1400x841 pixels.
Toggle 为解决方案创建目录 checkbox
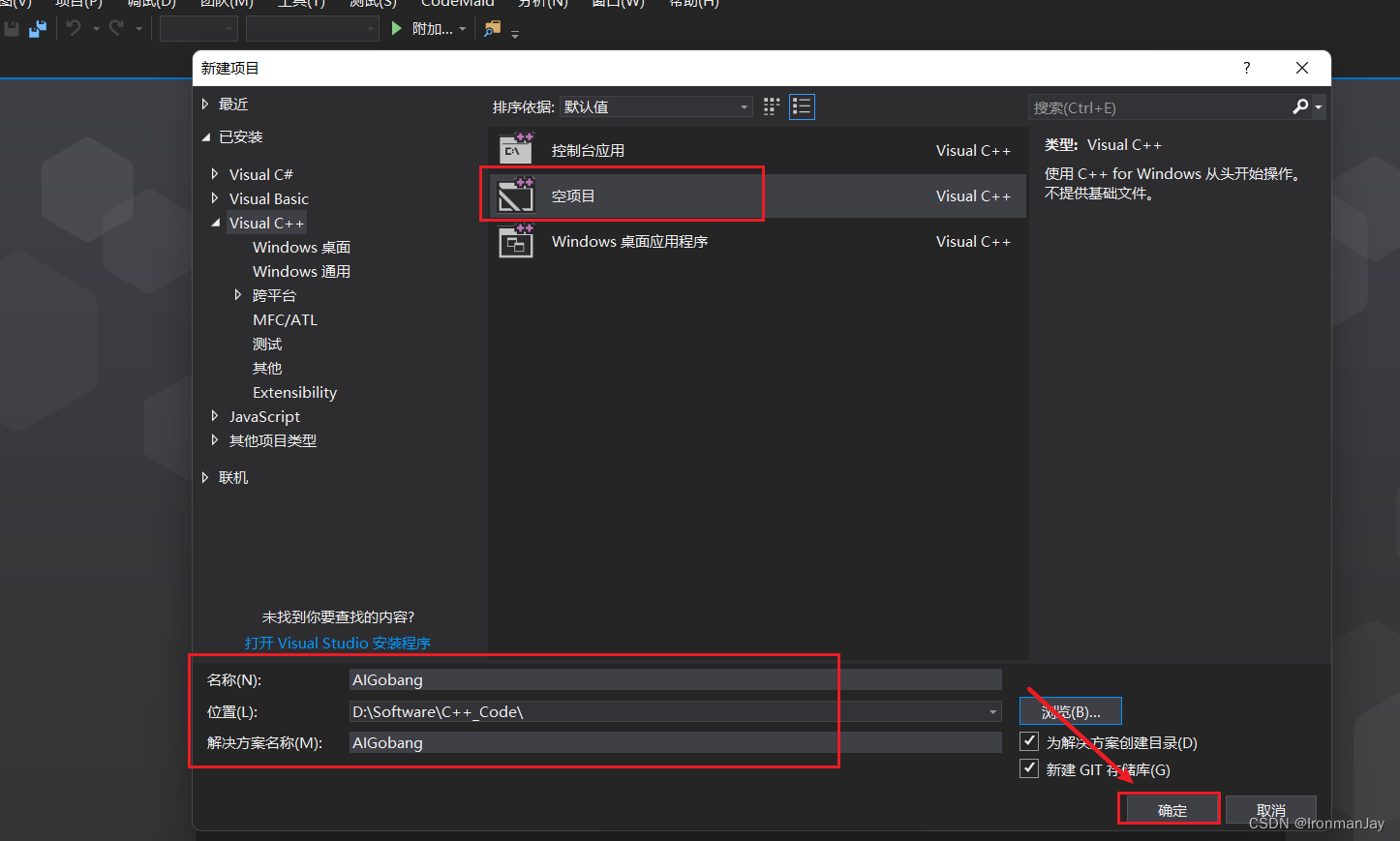click(1029, 741)
